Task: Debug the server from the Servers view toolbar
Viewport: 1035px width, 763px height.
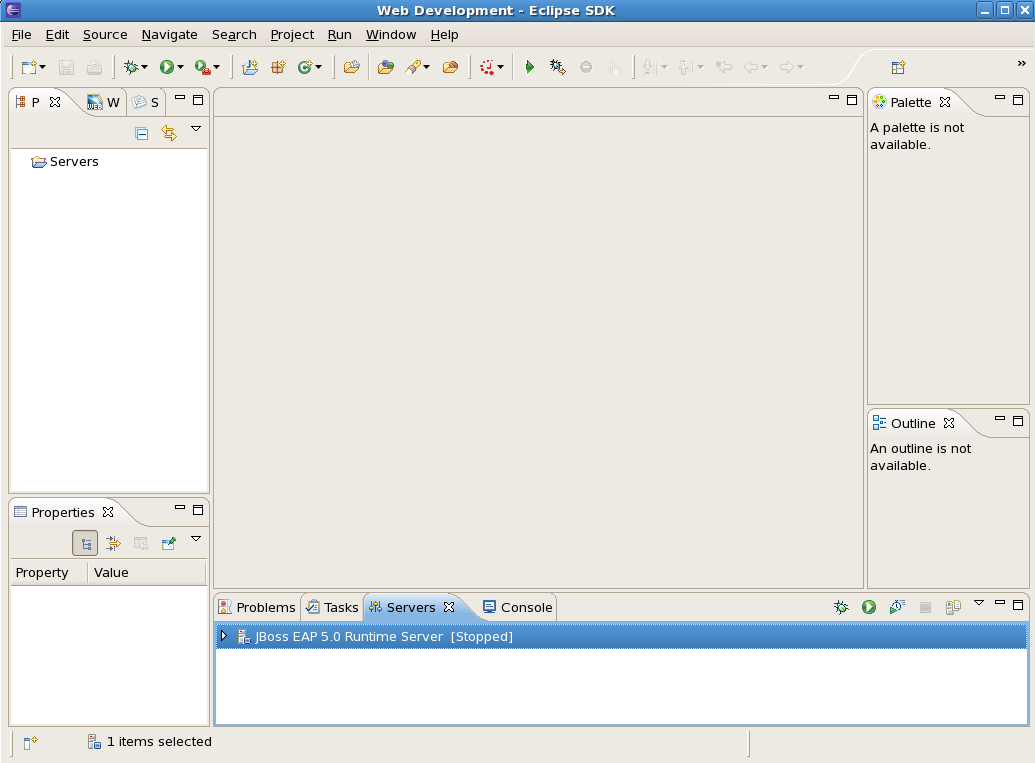Action: 840,606
